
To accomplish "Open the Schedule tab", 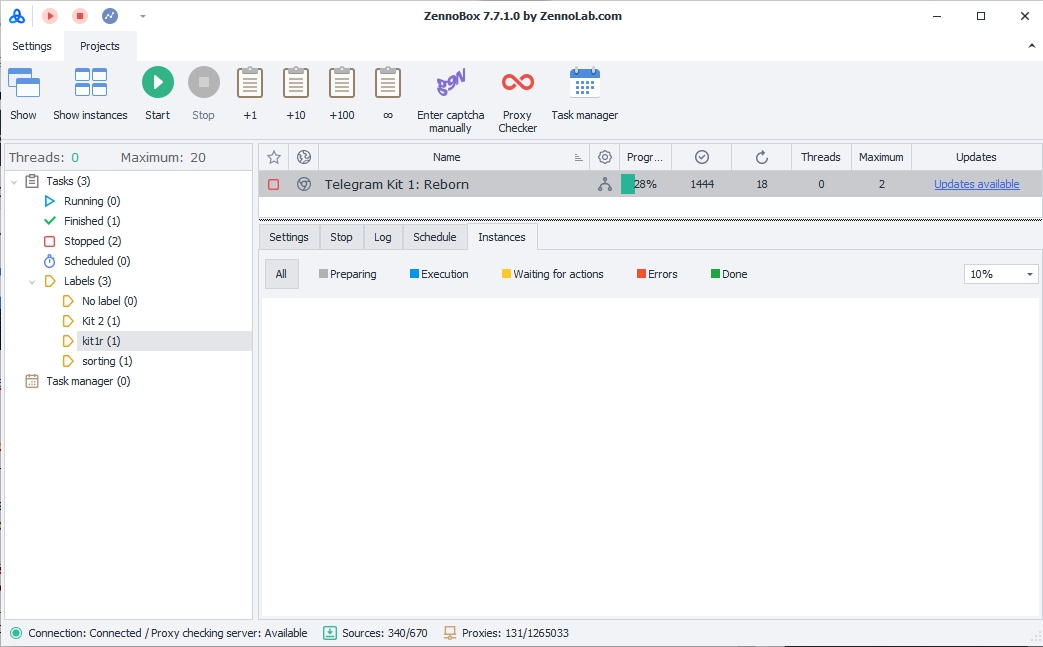I will tap(434, 237).
